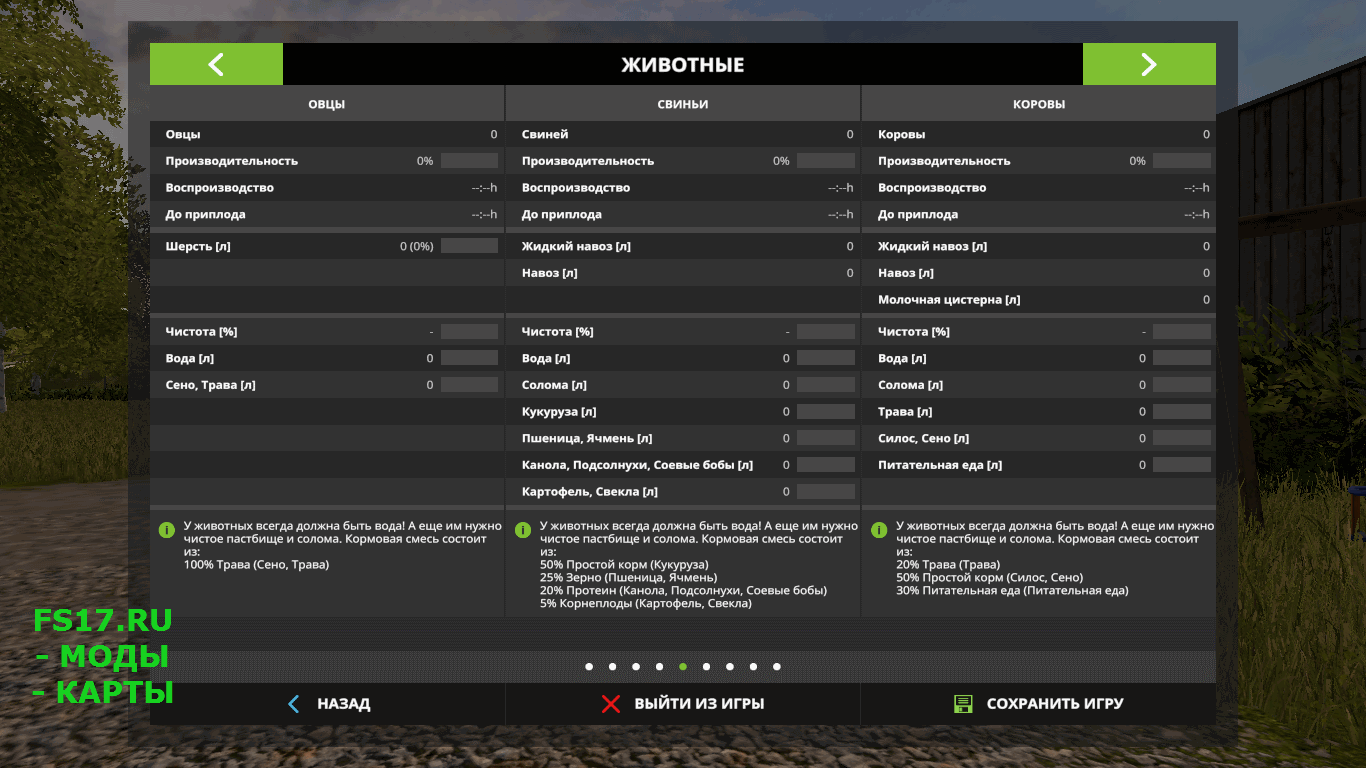
Task: Select the second page indicator dot
Action: (x=612, y=666)
